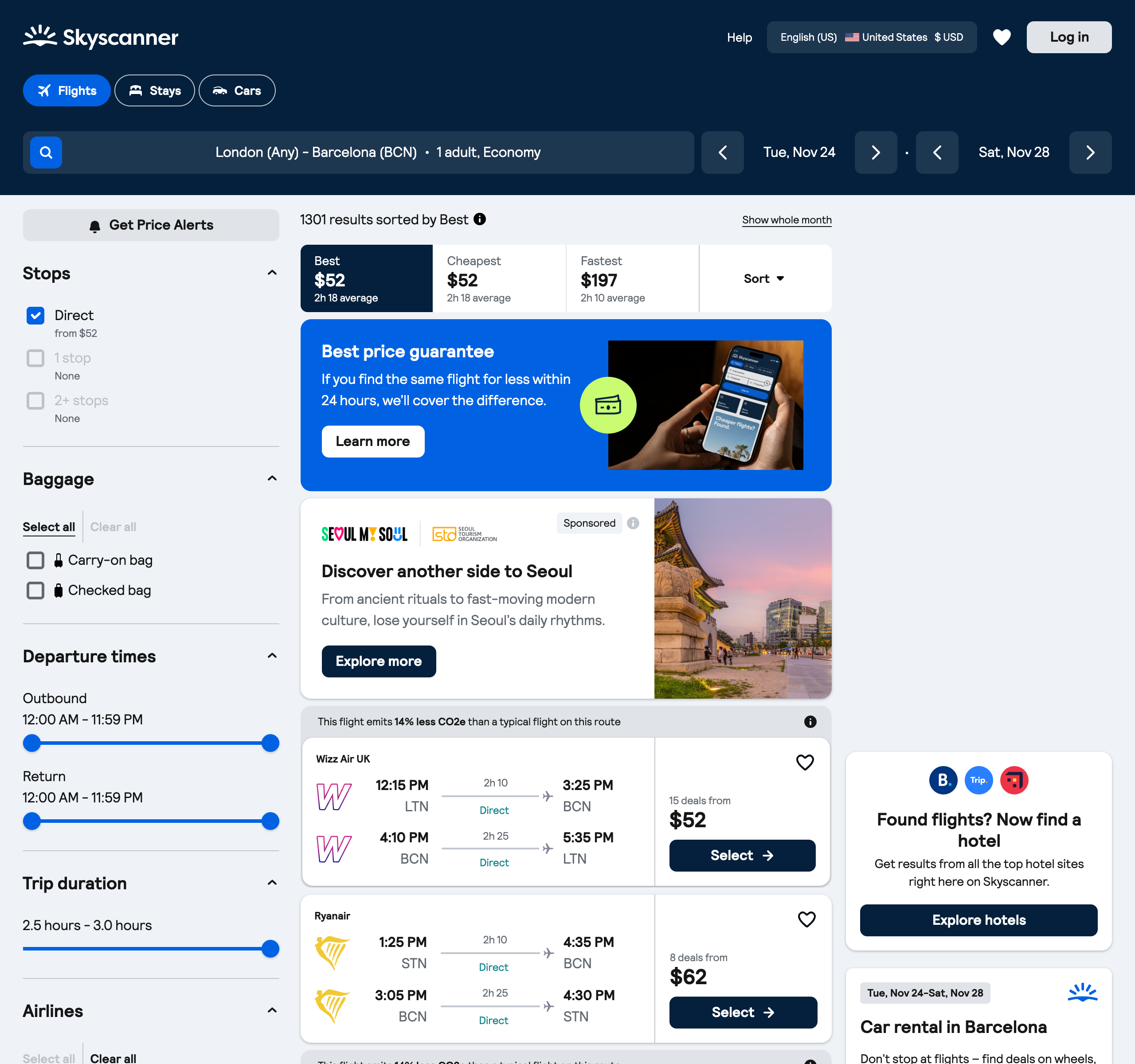Click Return departure time left slider handle
The height and width of the screenshot is (1064, 1135).
pyautogui.click(x=32, y=821)
